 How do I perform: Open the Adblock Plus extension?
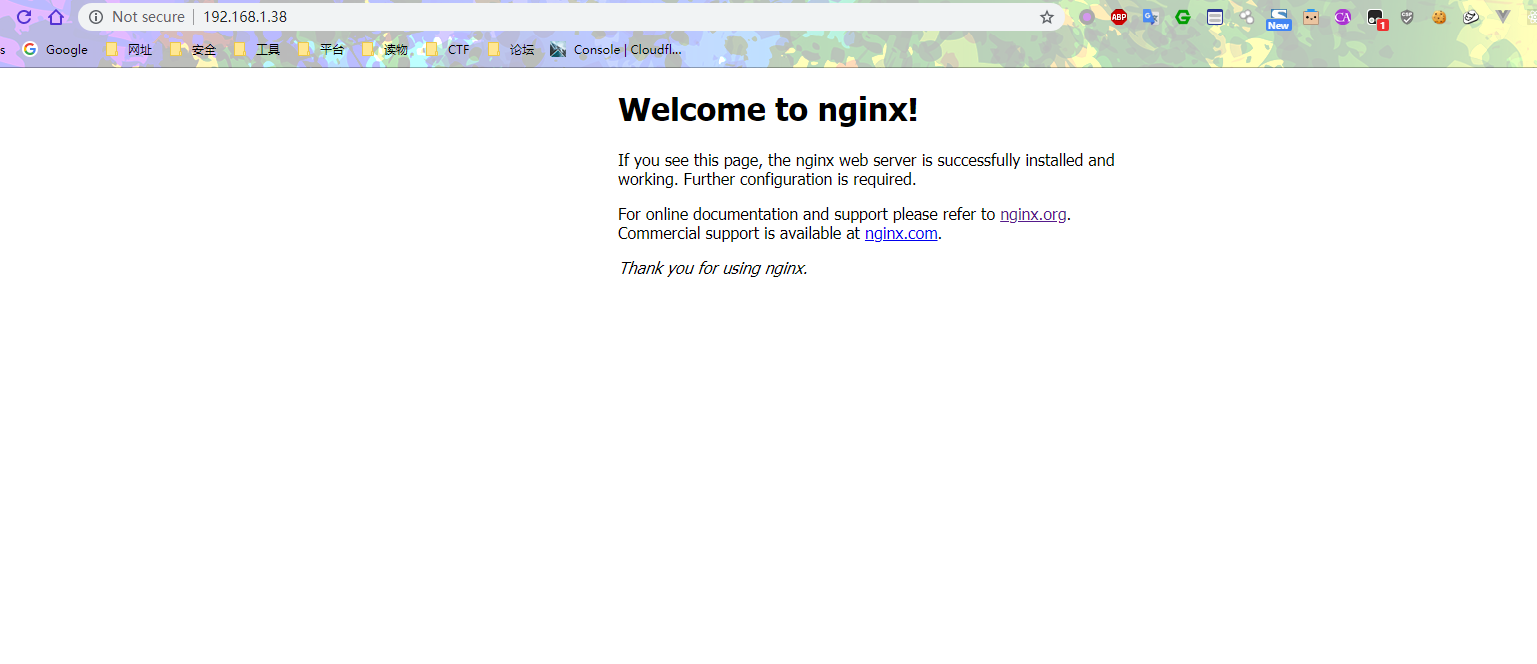click(1119, 17)
